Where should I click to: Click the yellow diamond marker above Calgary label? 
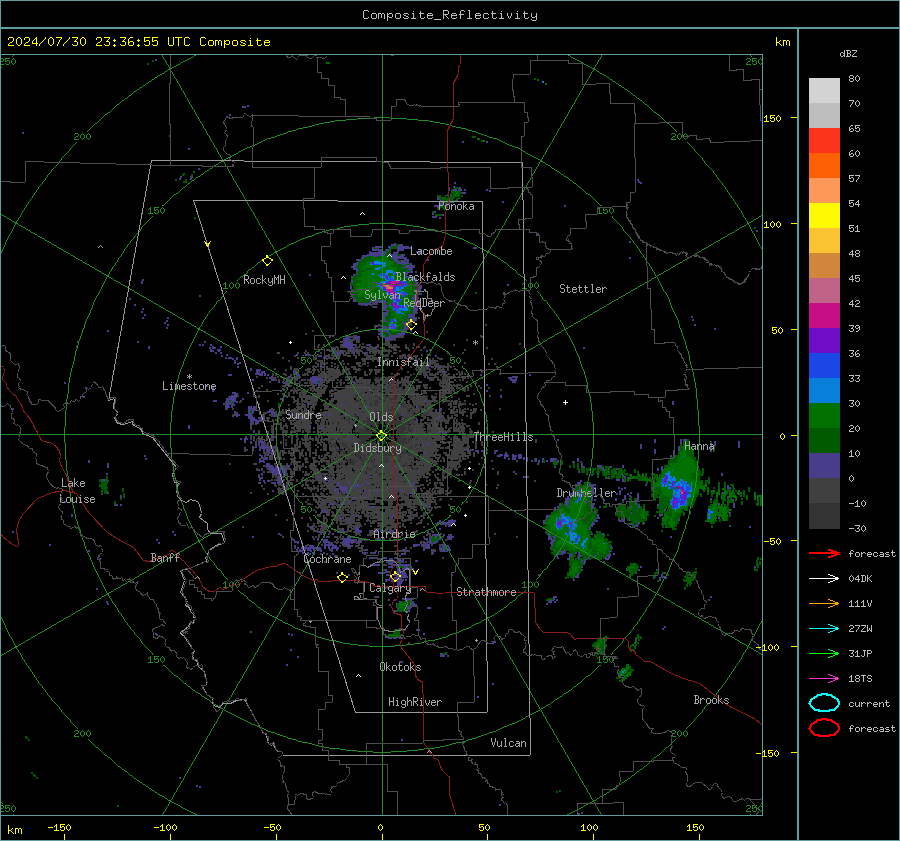395,576
